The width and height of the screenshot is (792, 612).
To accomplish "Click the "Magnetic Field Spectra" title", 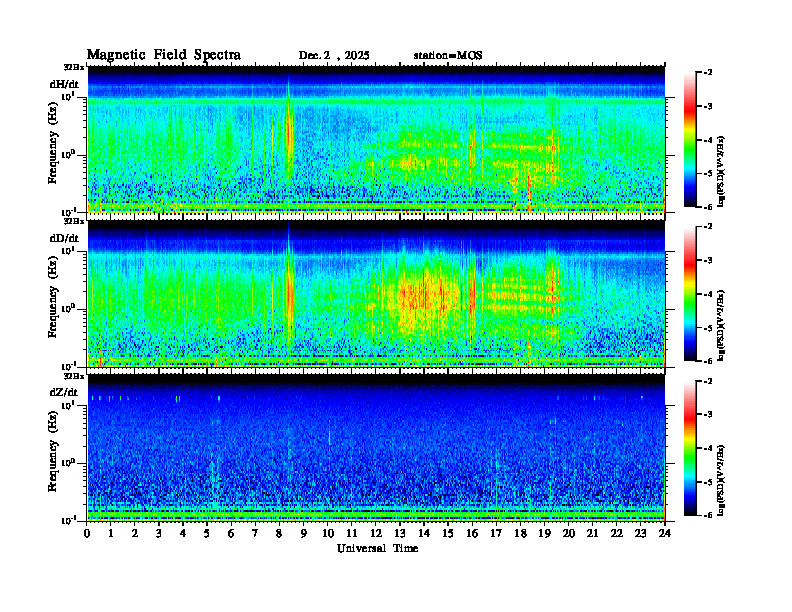I will point(164,55).
